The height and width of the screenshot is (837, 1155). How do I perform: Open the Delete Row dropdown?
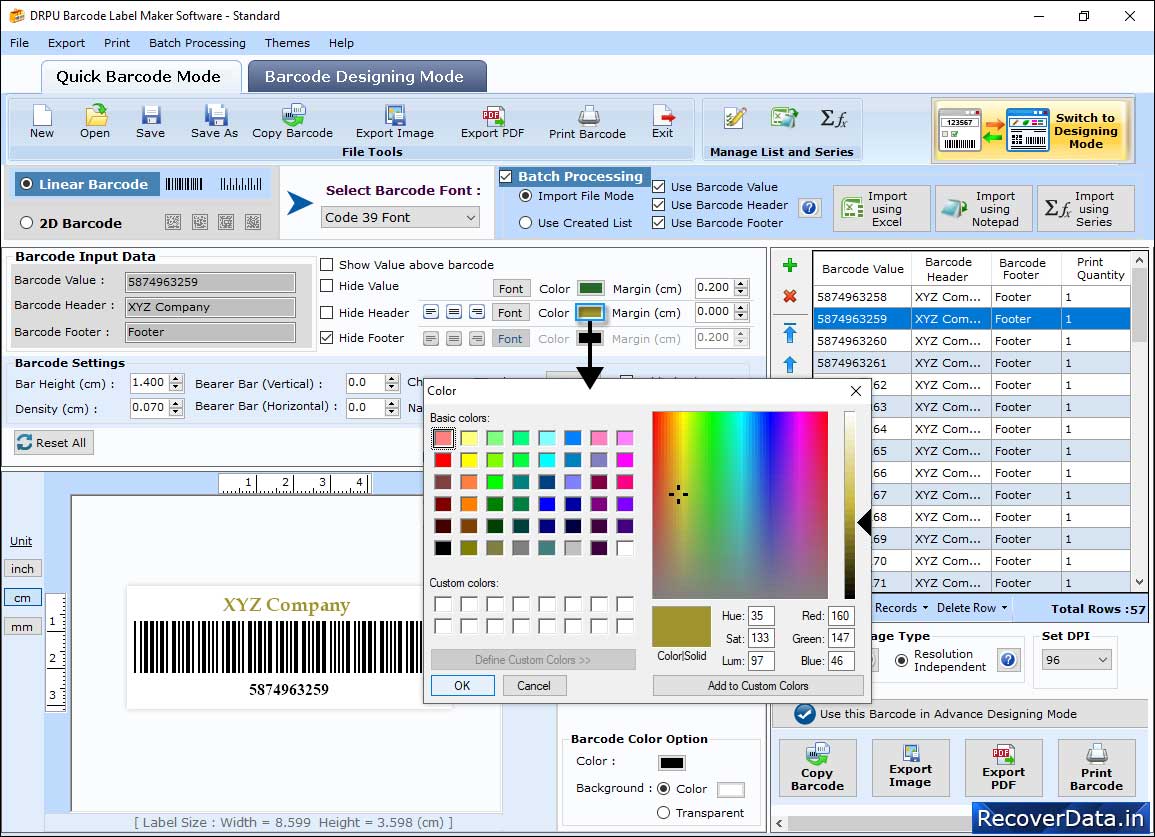(972, 608)
